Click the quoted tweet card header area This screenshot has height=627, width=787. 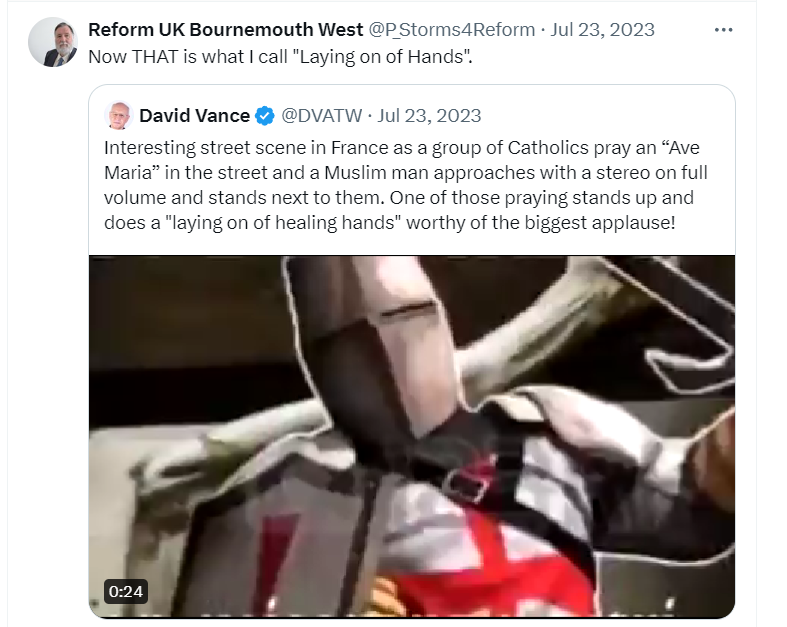pos(293,116)
